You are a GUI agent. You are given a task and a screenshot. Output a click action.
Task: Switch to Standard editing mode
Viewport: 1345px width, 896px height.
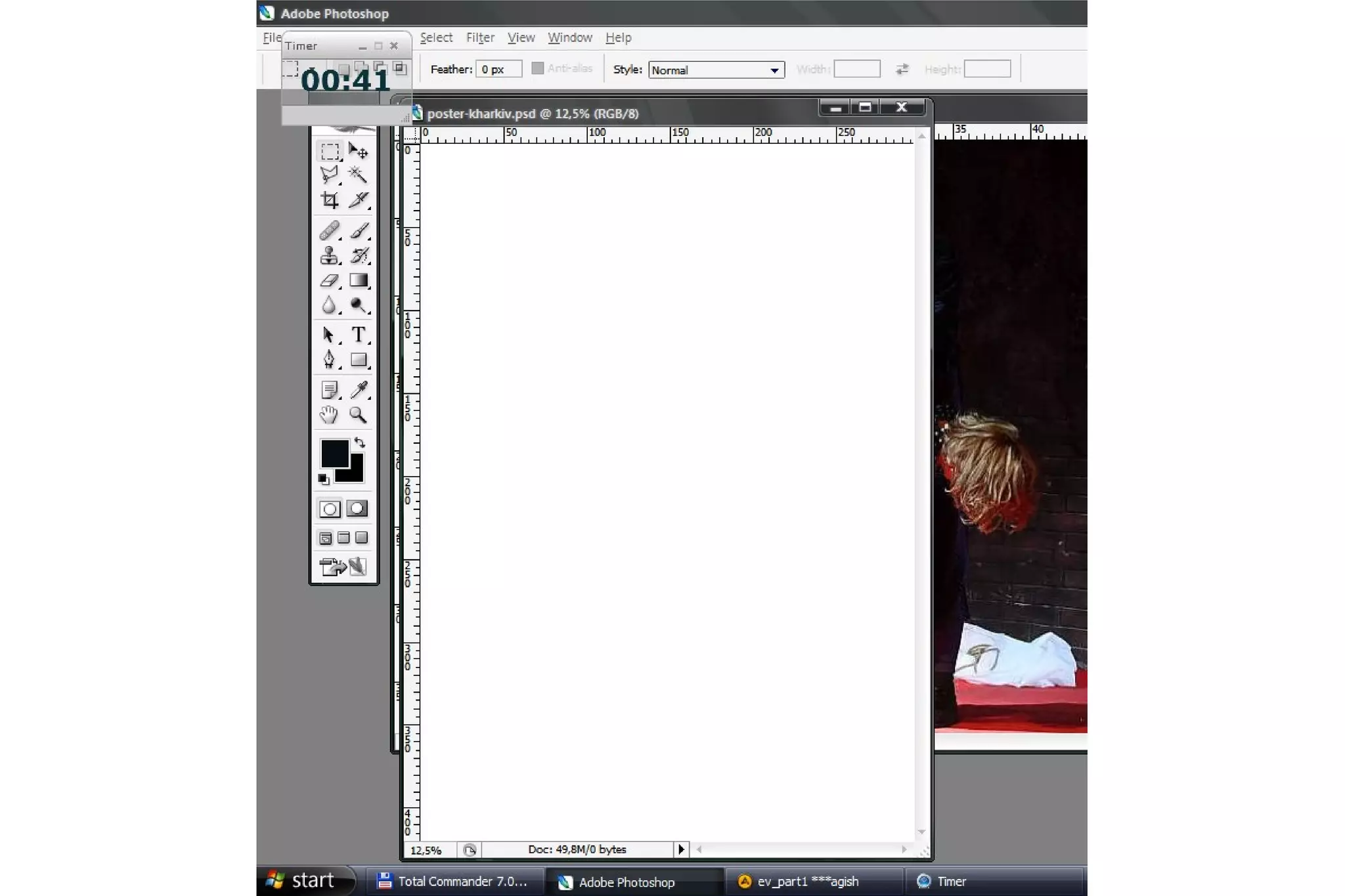point(330,509)
